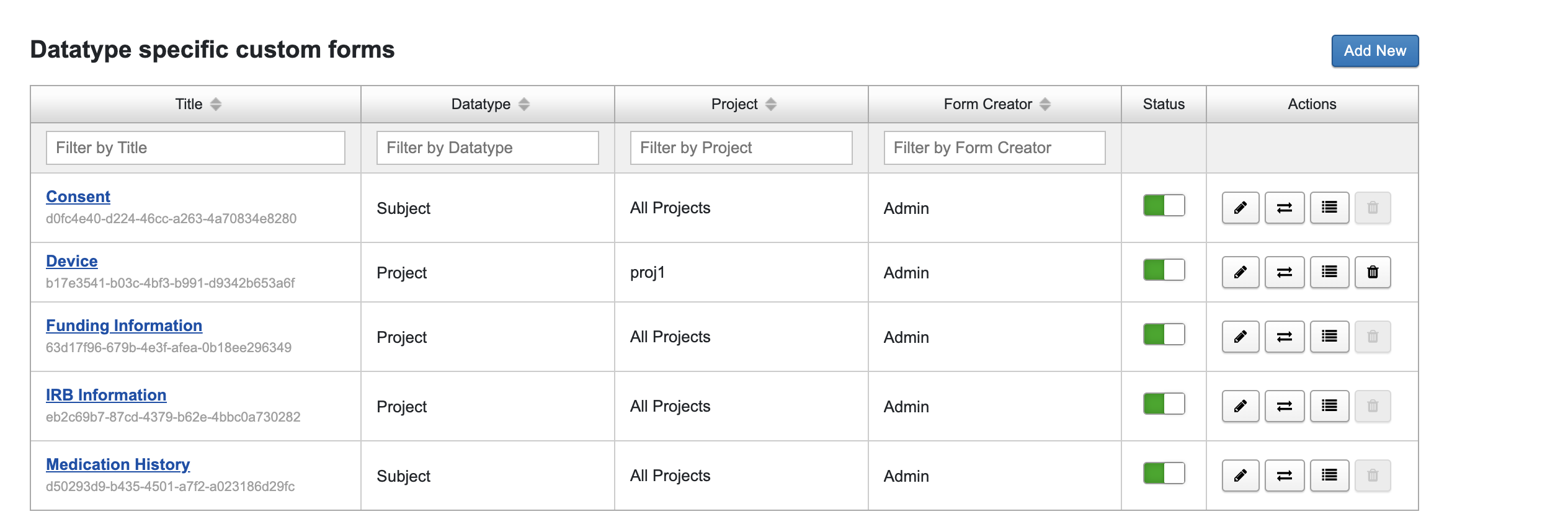1568x527 pixels.
Task: Click the Filter by Title input field
Action: (195, 148)
